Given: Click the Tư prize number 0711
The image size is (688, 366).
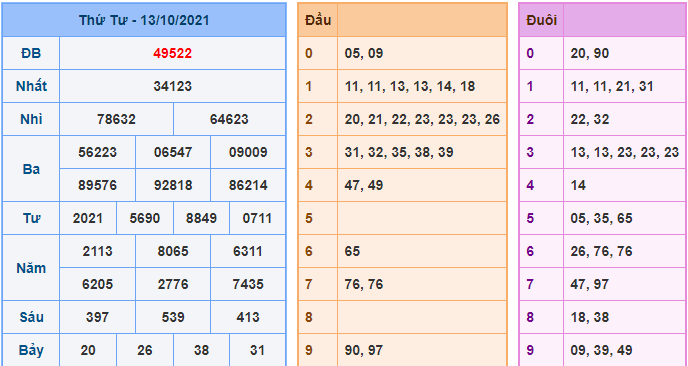Looking at the screenshot, I should [257, 218].
